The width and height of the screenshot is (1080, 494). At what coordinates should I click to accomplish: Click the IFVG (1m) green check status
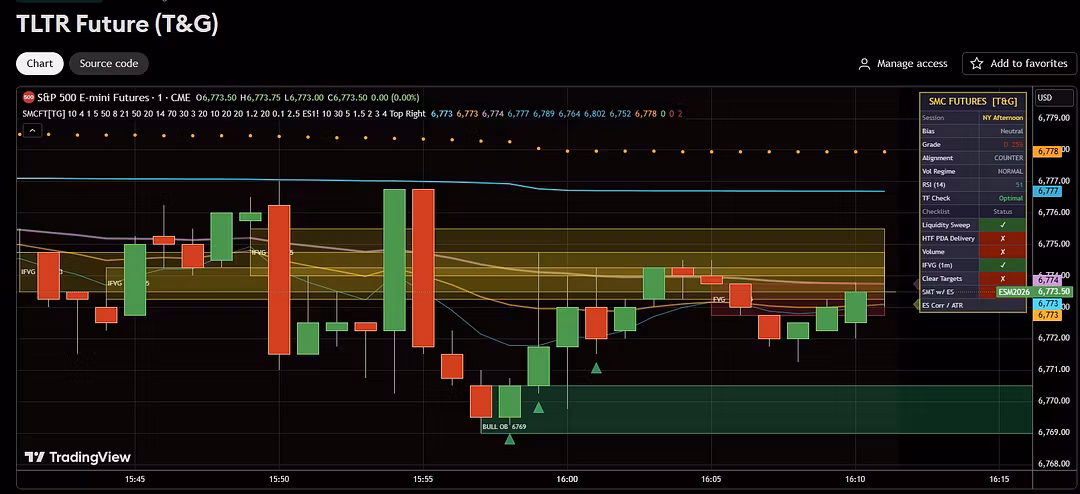tap(1002, 265)
